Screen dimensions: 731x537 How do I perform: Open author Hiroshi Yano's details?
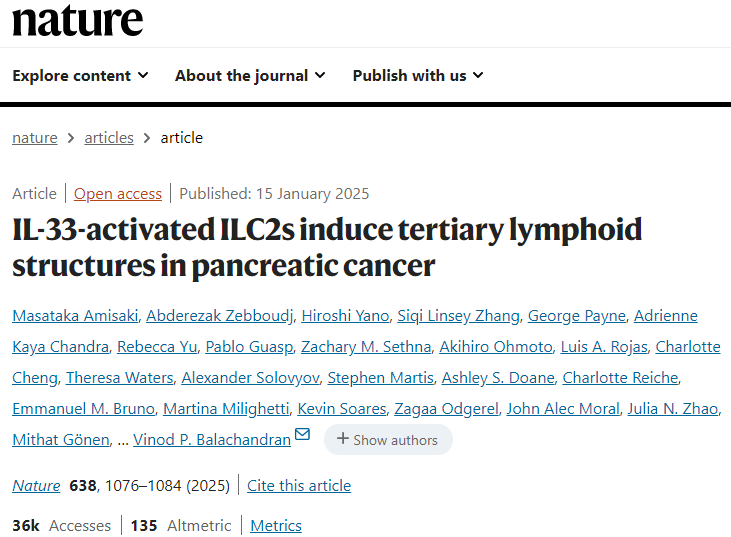(x=345, y=316)
